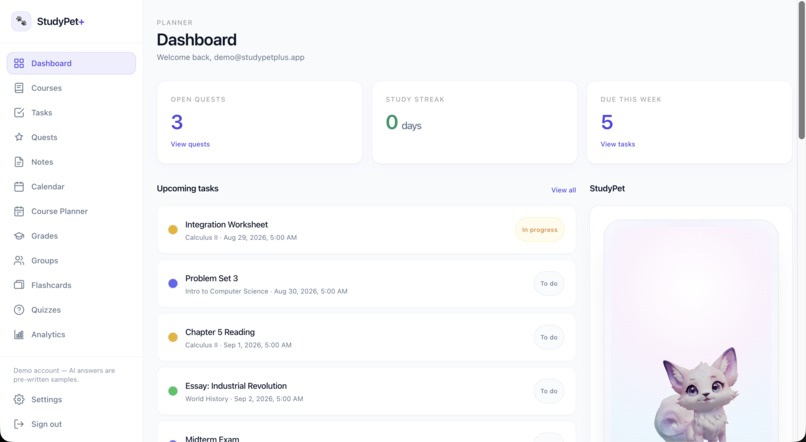
Task: Click the Course Planner calendar-grid icon
Action: [19, 211]
